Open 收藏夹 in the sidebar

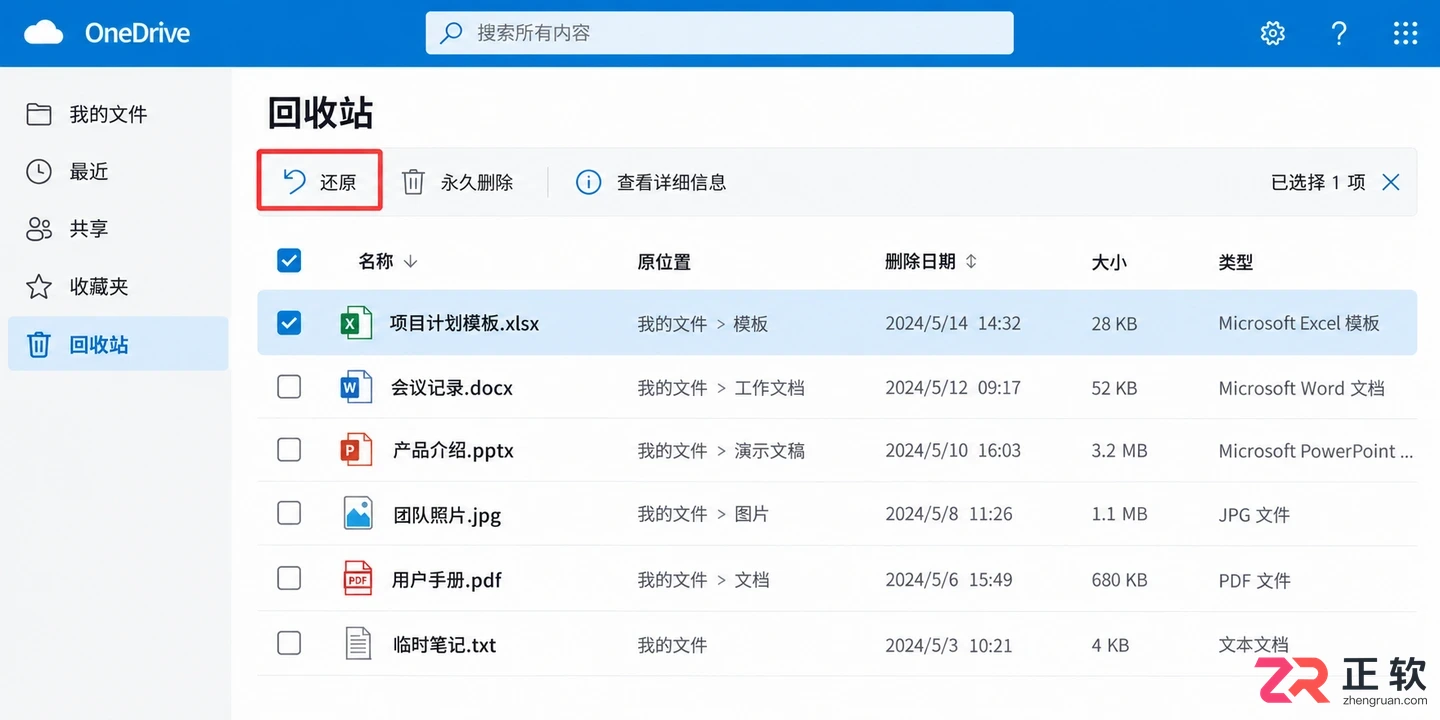(x=118, y=287)
